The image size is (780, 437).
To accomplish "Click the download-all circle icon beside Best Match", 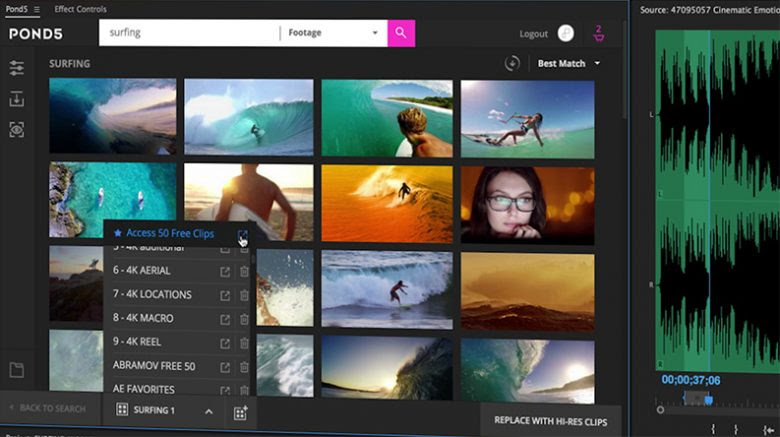I will [x=513, y=64].
